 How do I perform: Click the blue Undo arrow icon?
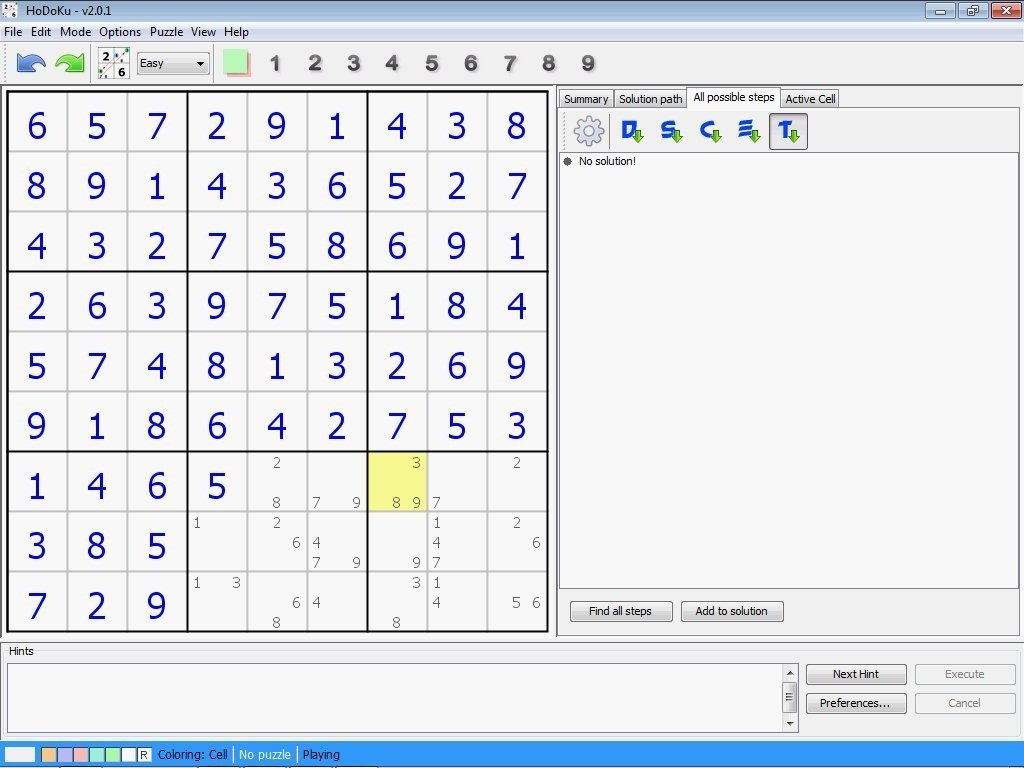coord(31,63)
